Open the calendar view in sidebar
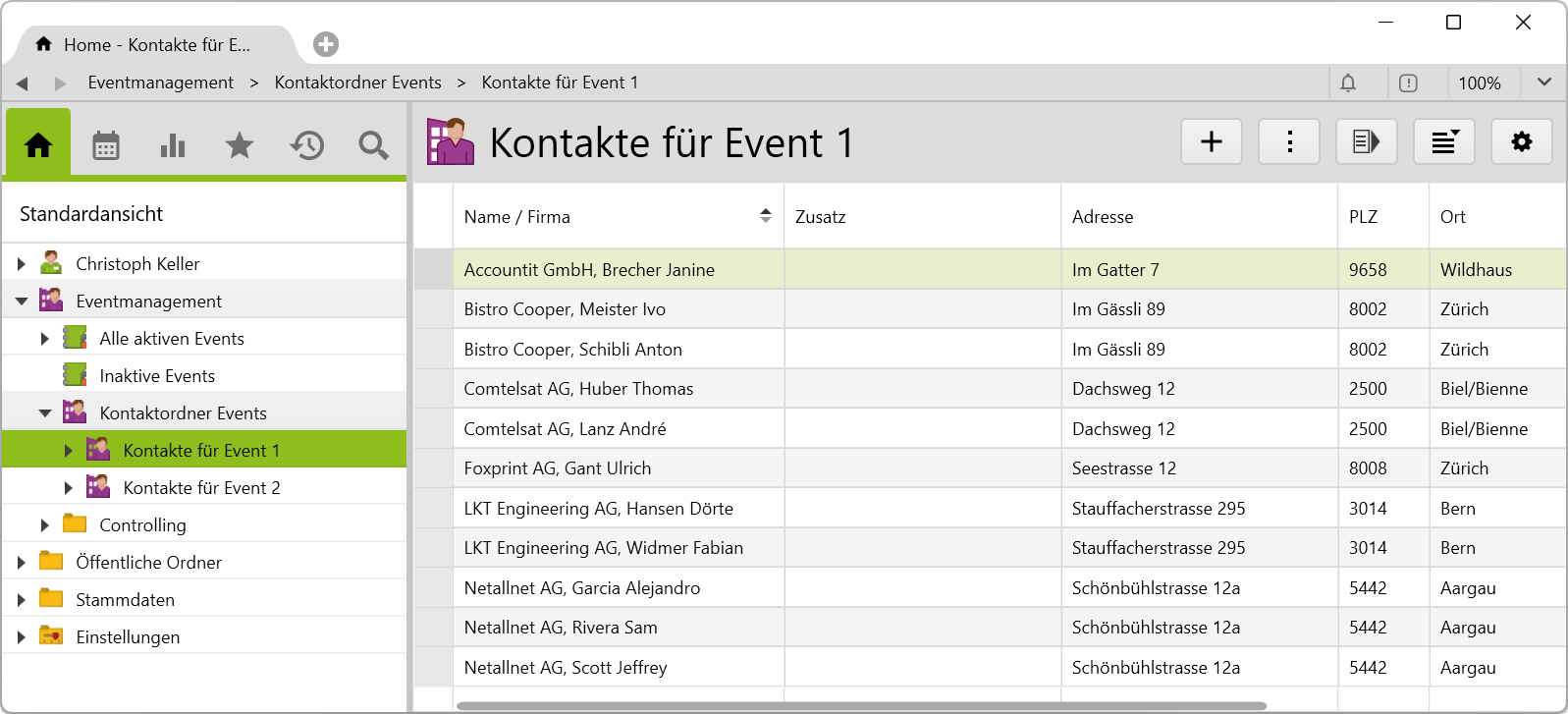 106,145
